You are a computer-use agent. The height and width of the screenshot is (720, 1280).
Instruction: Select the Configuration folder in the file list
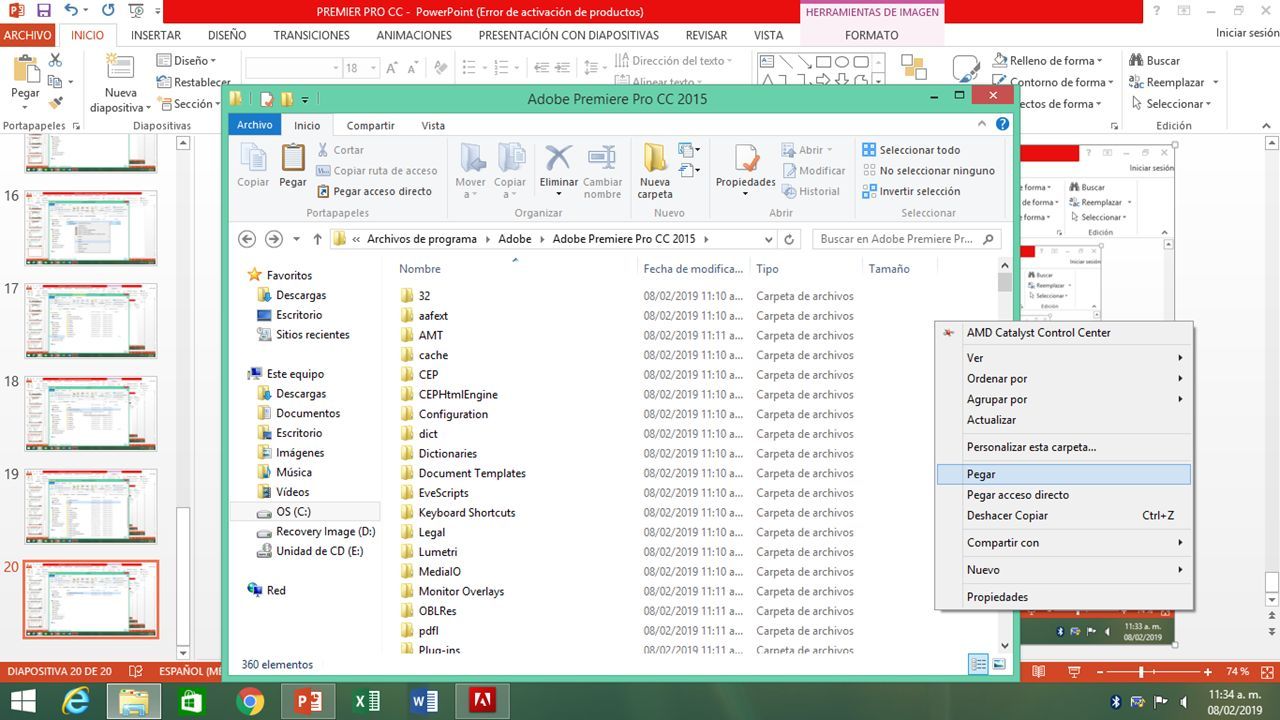(x=453, y=414)
